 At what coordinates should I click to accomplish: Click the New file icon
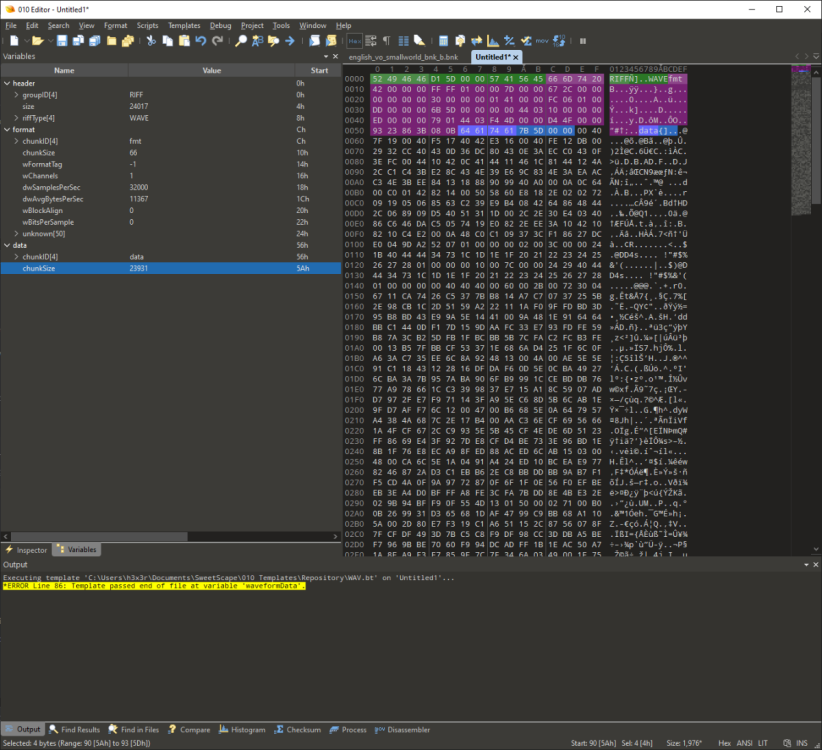point(14,41)
